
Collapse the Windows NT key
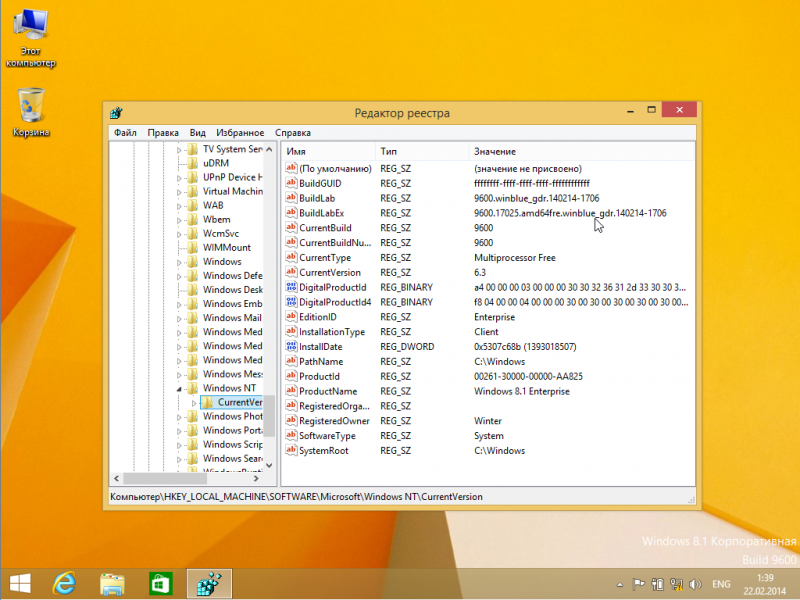179,389
